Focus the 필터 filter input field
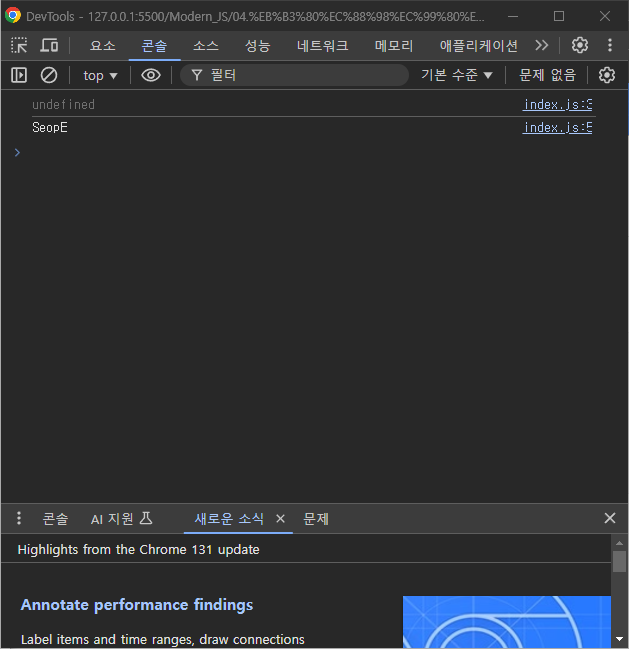Viewport: 629px width, 649px height. (x=294, y=75)
